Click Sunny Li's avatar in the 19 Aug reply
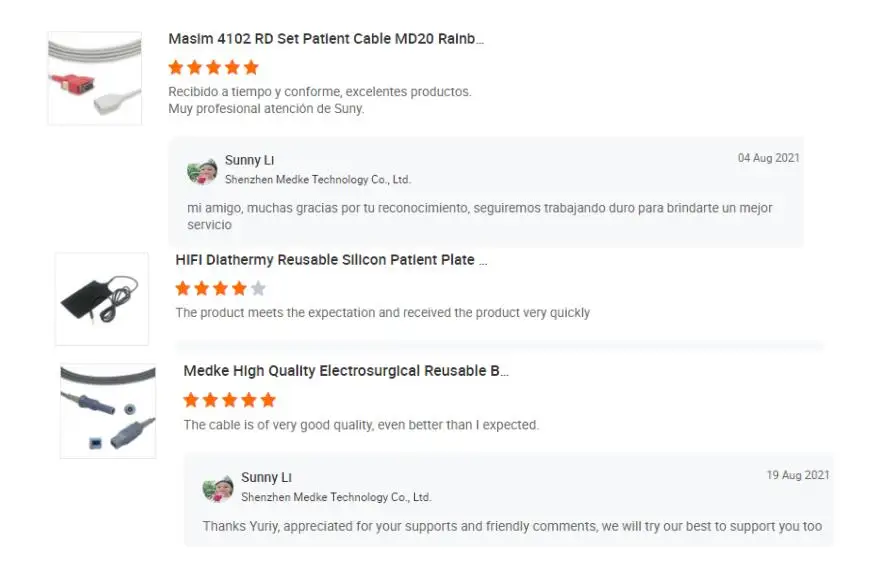 point(218,488)
